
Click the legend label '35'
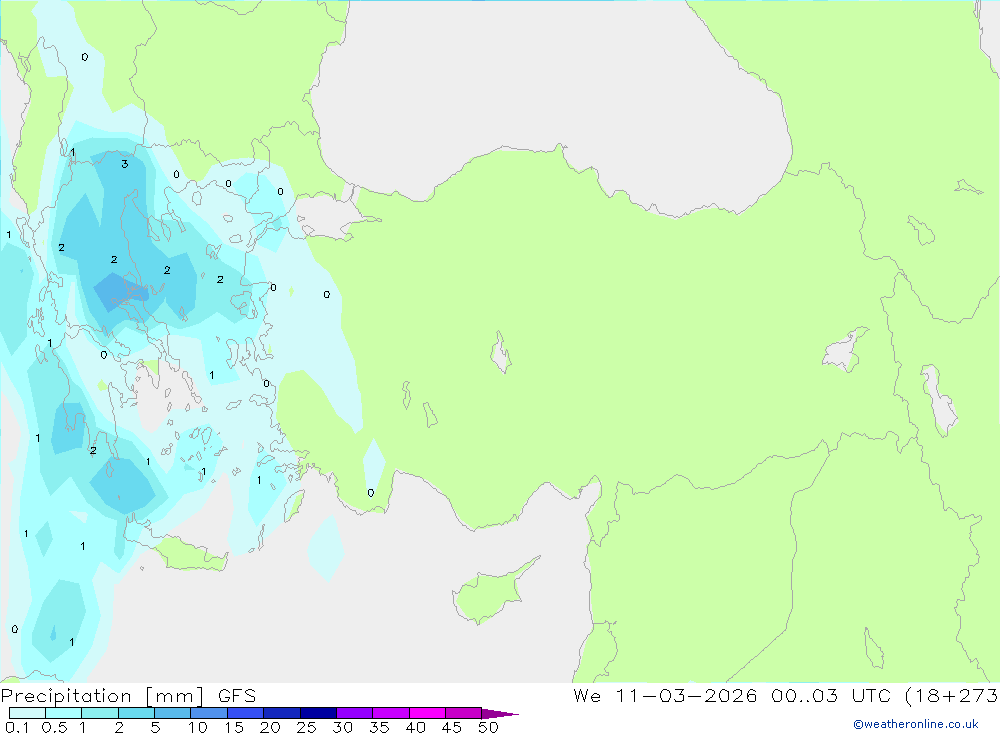coord(379,727)
